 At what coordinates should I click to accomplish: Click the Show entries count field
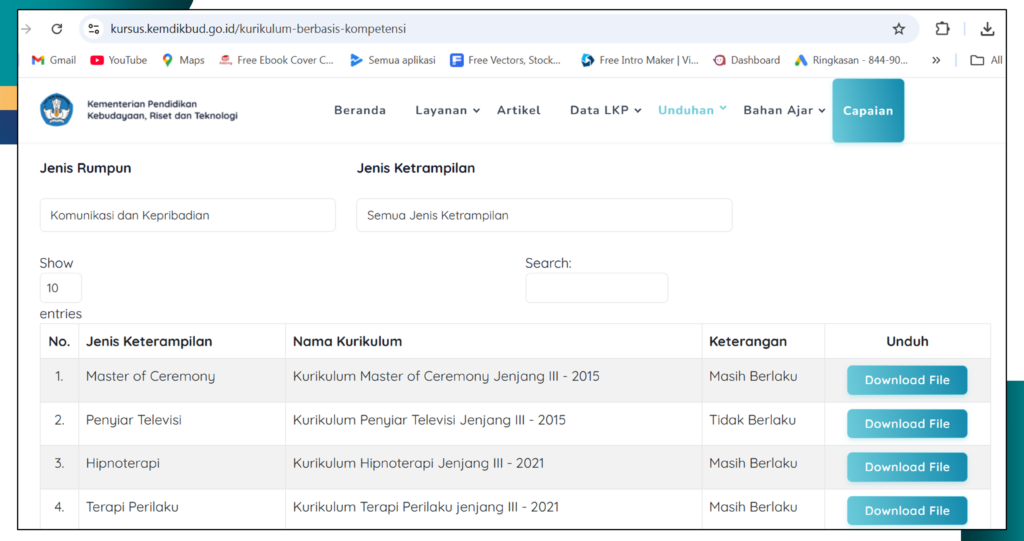point(60,288)
